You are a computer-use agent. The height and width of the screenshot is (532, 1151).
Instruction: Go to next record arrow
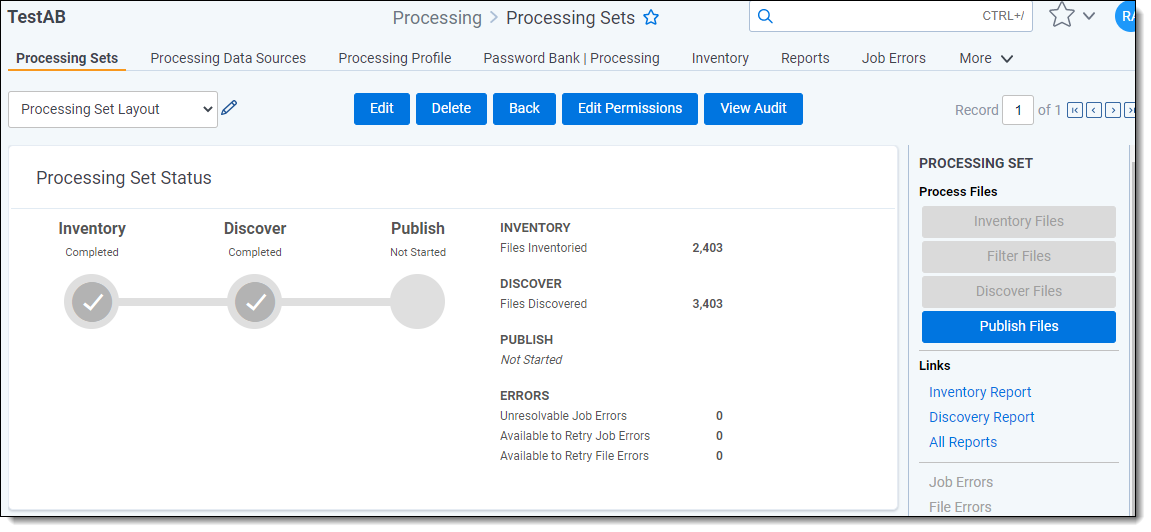pos(1112,110)
